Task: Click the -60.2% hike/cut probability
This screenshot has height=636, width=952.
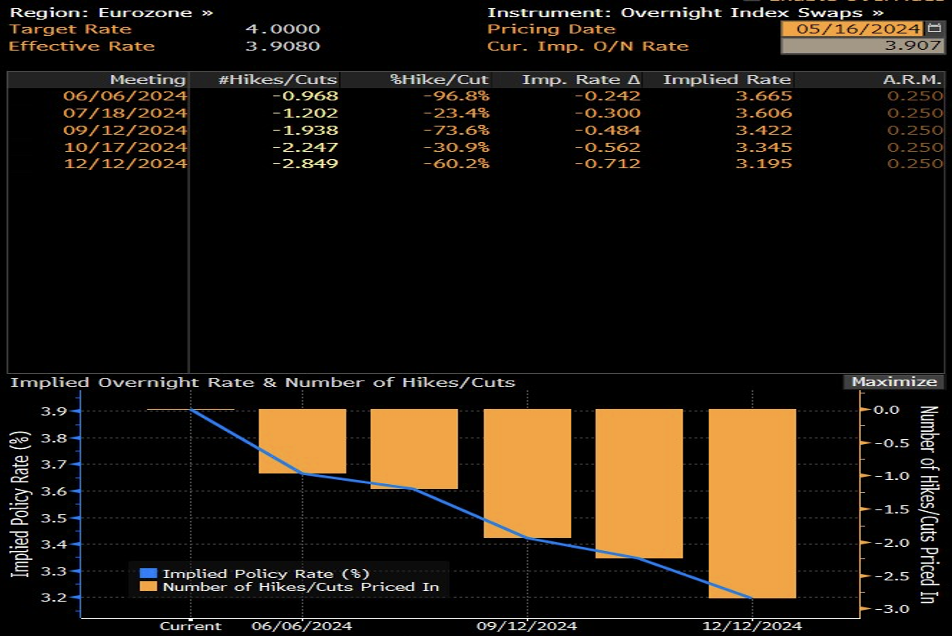Action: tap(456, 163)
